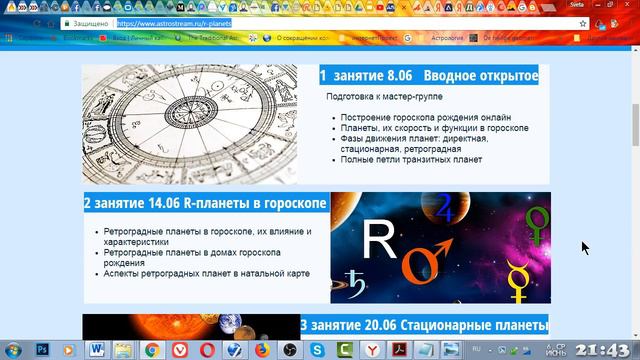Click bullet Планеты, их скорость и функции
The image size is (640, 360).
[434, 128]
